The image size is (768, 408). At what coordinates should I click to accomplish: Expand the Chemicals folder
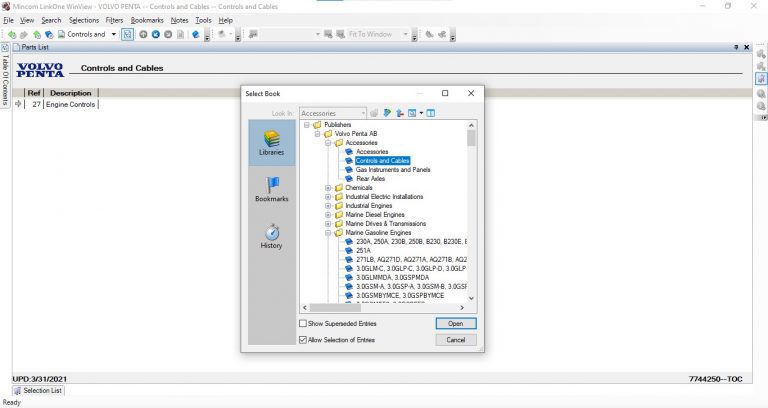pos(328,188)
